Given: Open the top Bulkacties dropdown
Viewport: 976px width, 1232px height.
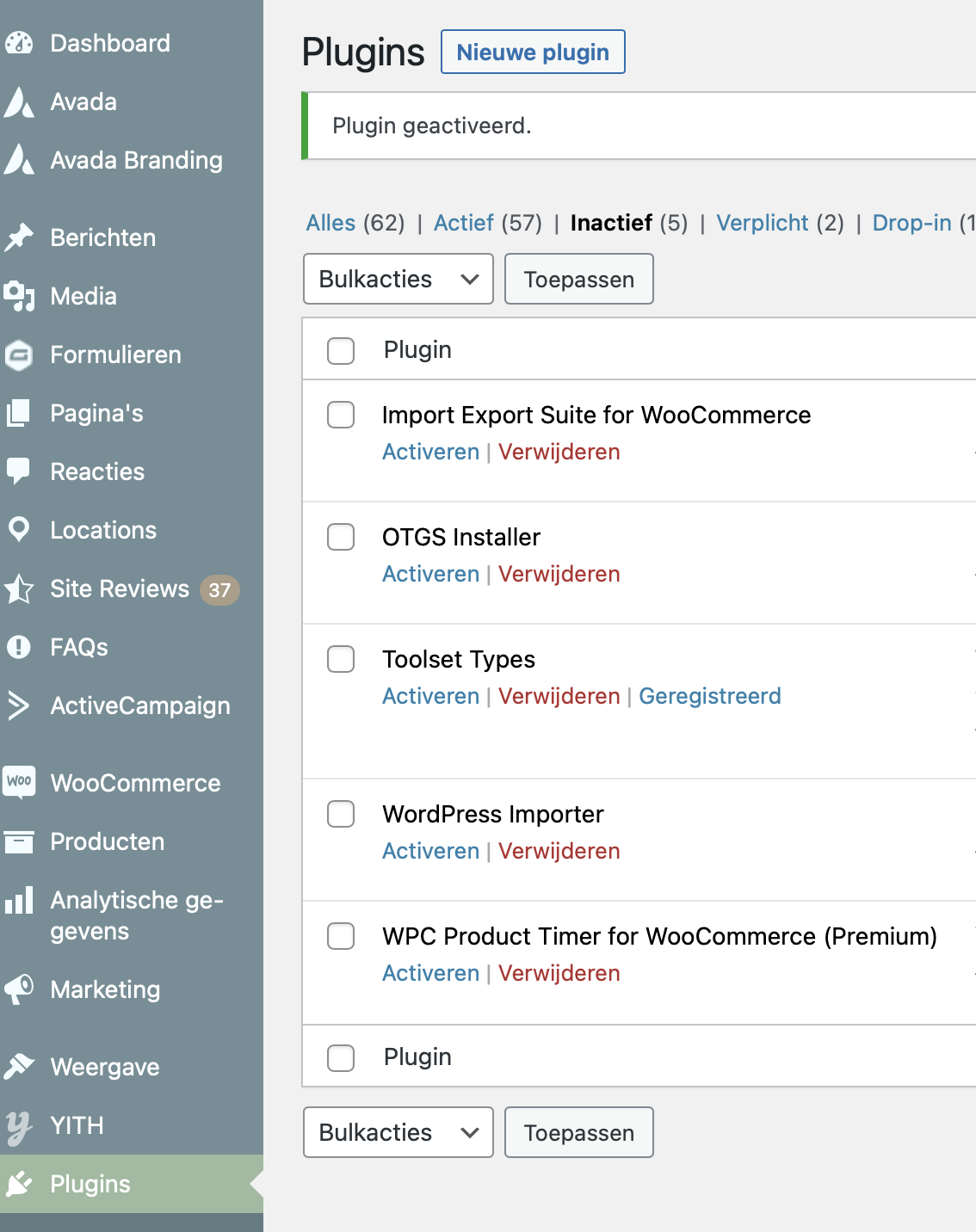Looking at the screenshot, I should point(398,279).
